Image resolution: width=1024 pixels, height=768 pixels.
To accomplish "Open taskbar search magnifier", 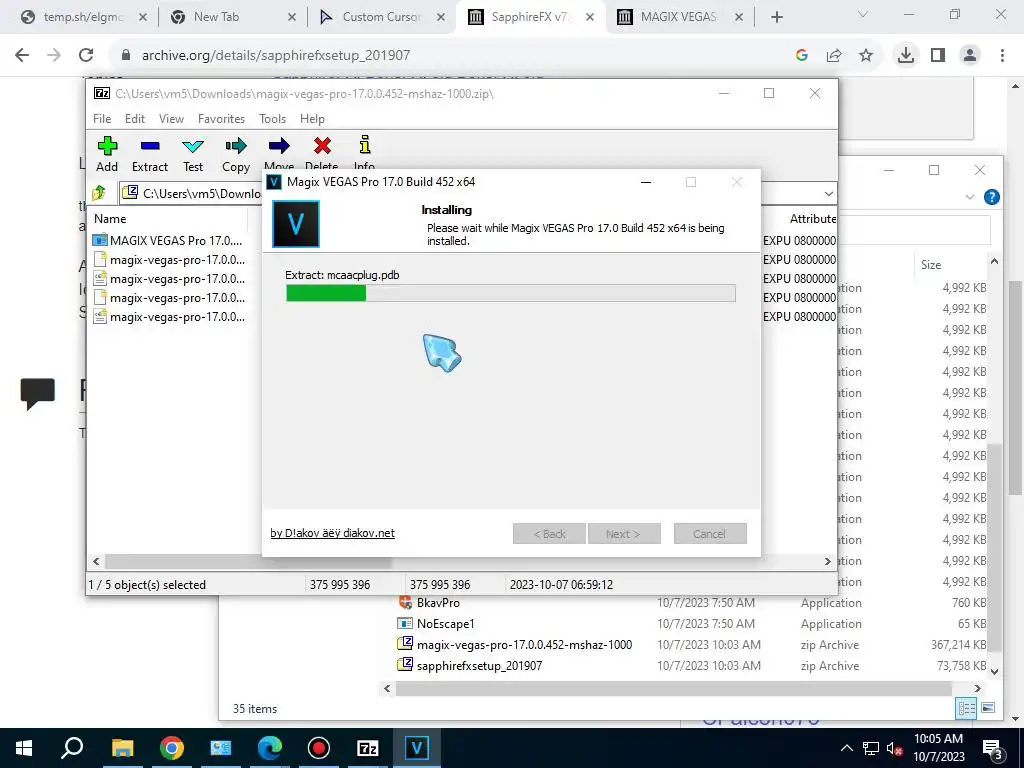I will pos(72,747).
